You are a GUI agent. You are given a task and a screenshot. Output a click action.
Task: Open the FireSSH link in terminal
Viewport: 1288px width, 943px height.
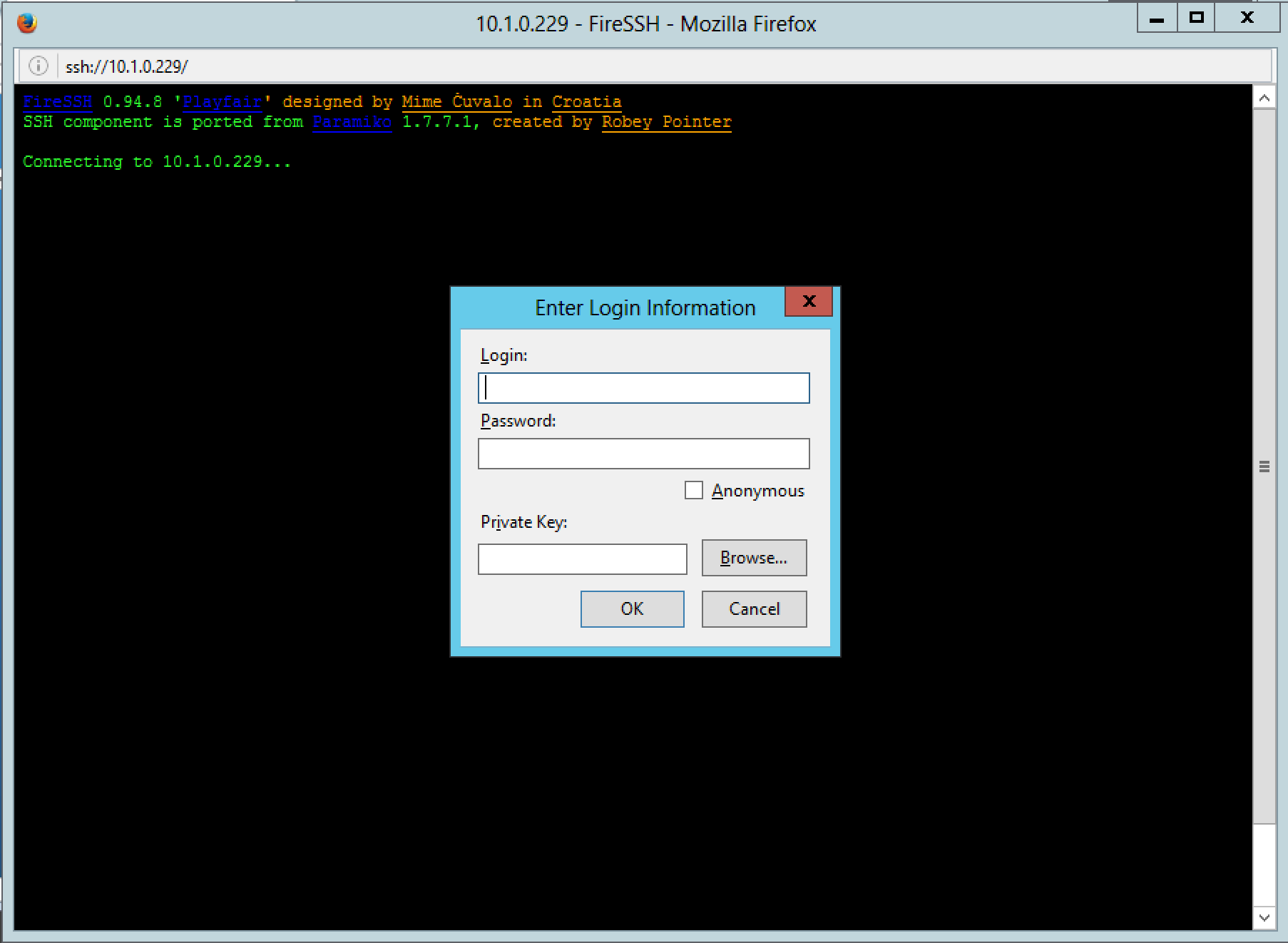57,102
